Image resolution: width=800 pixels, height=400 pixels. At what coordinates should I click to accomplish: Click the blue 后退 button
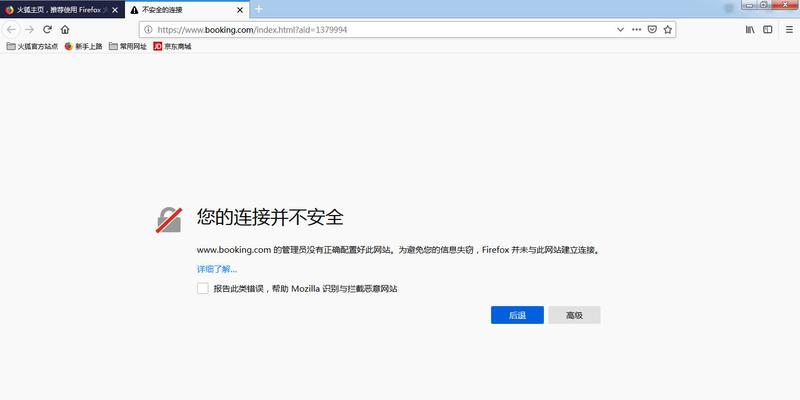point(517,315)
